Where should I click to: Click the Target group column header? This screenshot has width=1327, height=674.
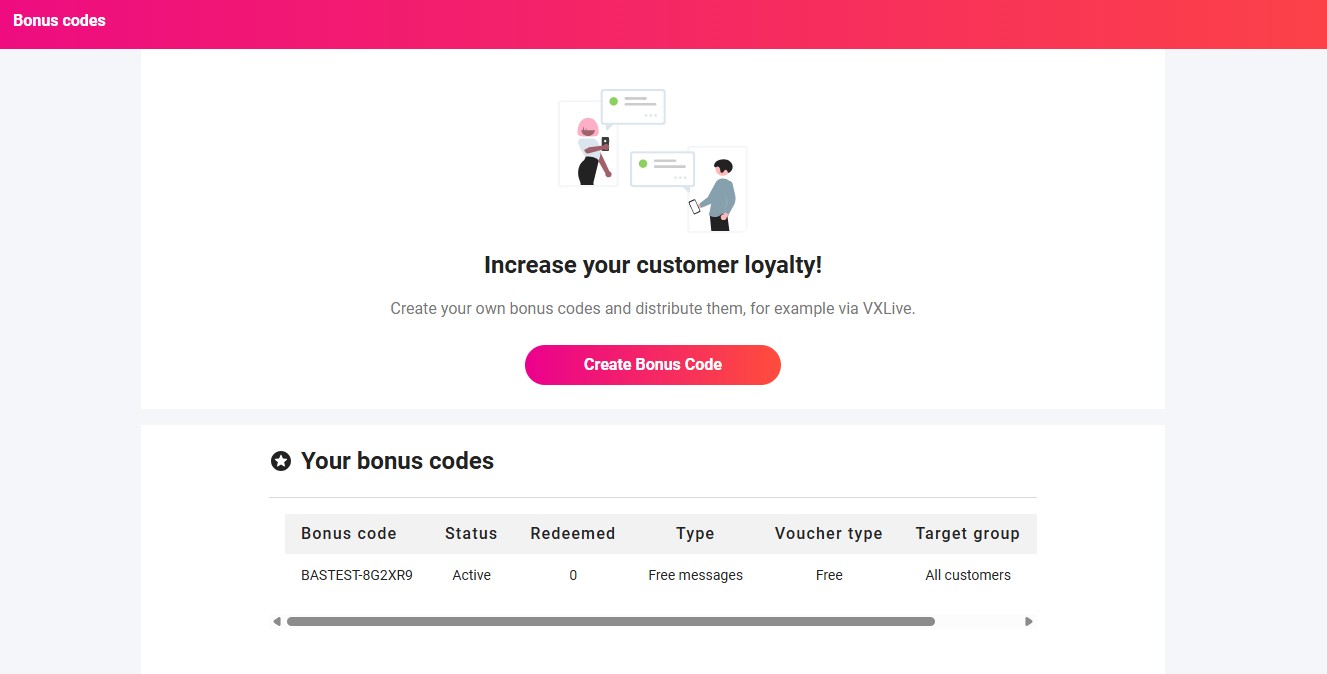click(967, 534)
